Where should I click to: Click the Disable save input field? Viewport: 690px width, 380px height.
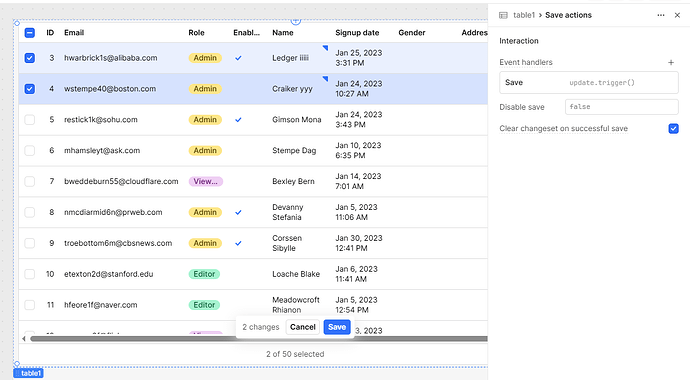pyautogui.click(x=621, y=107)
